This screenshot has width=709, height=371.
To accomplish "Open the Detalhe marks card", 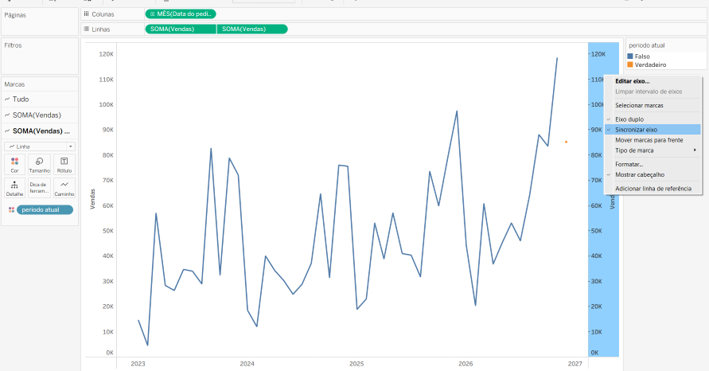I will [14, 188].
